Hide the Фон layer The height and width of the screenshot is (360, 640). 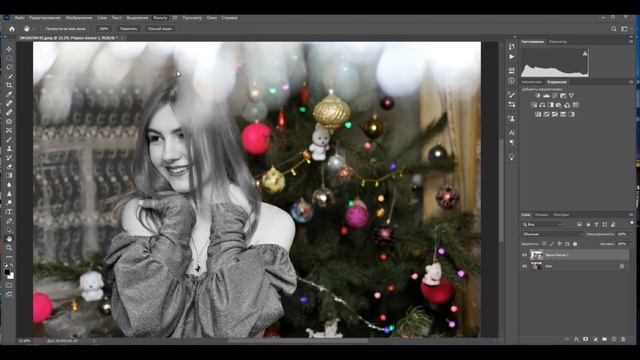coord(524,266)
